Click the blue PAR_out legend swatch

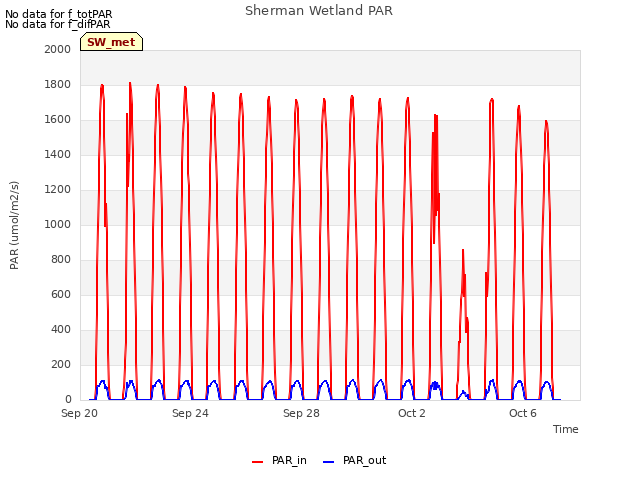(329, 462)
